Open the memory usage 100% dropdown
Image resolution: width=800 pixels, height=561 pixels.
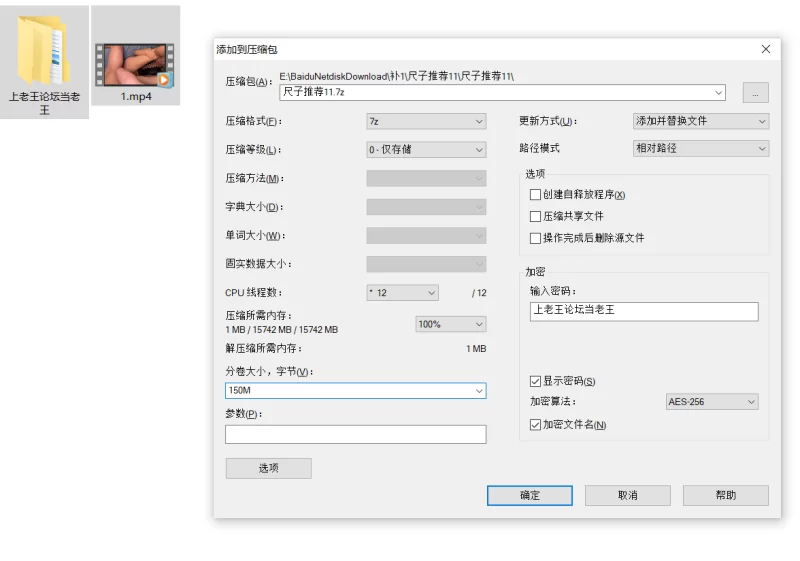[451, 324]
